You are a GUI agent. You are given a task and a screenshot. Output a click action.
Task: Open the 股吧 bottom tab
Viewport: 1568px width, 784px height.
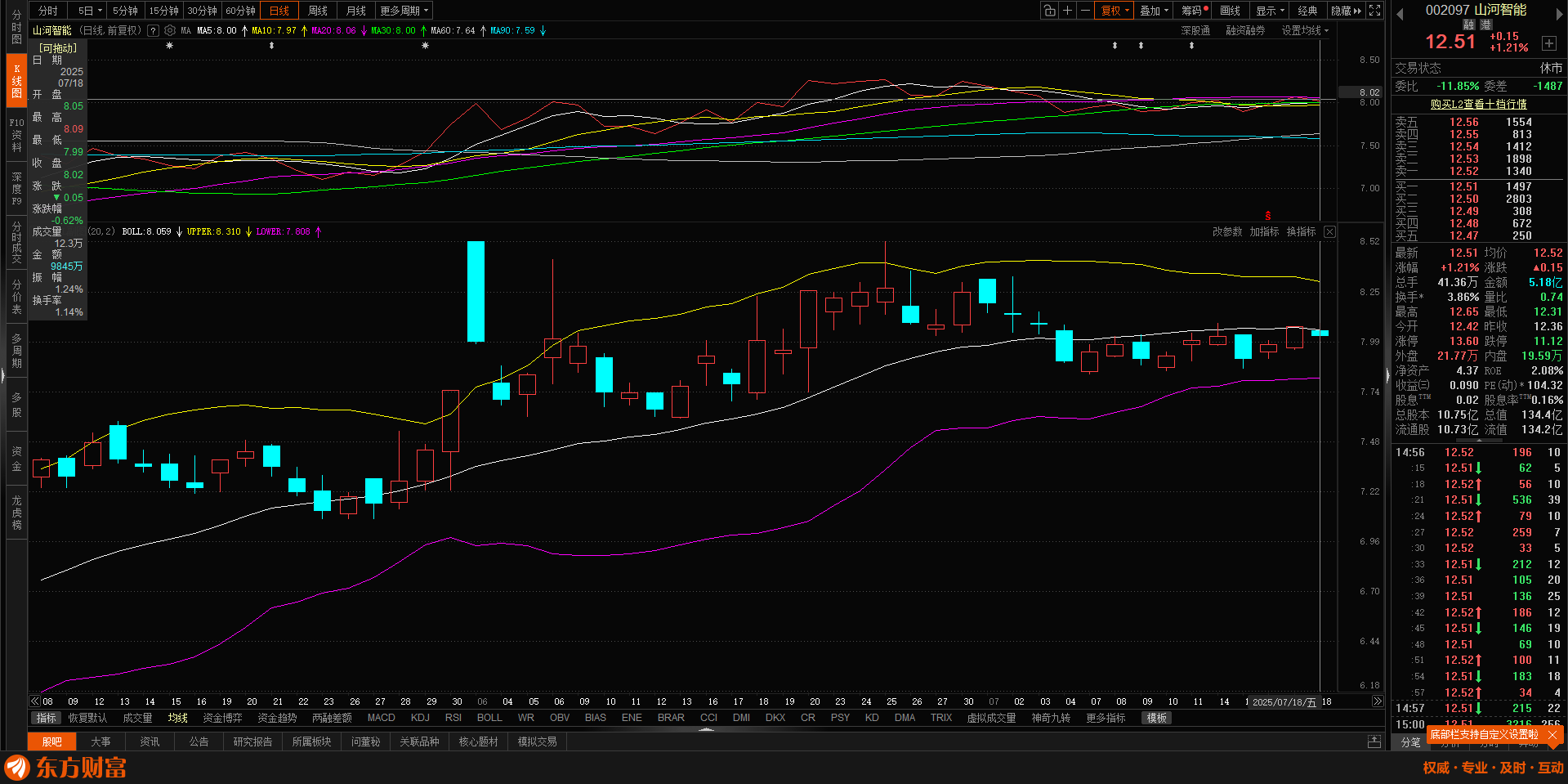click(x=52, y=741)
